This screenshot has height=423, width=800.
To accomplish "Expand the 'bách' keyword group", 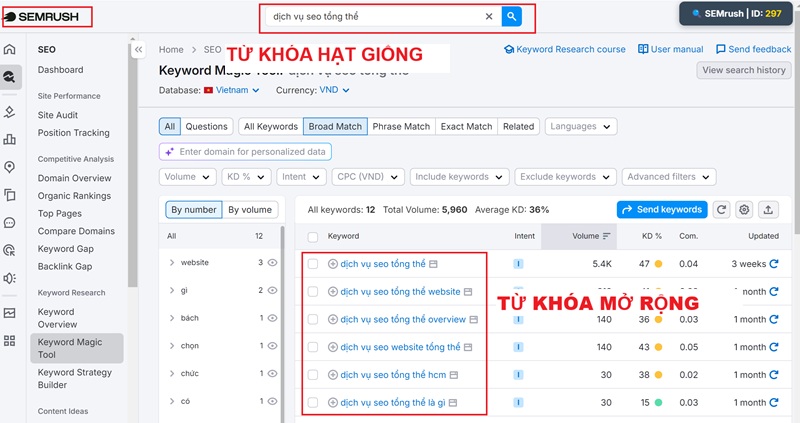I will pyautogui.click(x=172, y=318).
